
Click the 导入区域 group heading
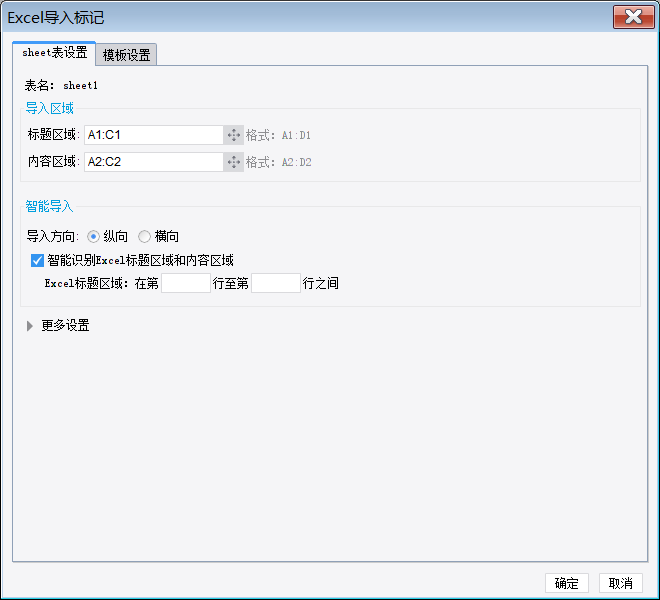50,109
